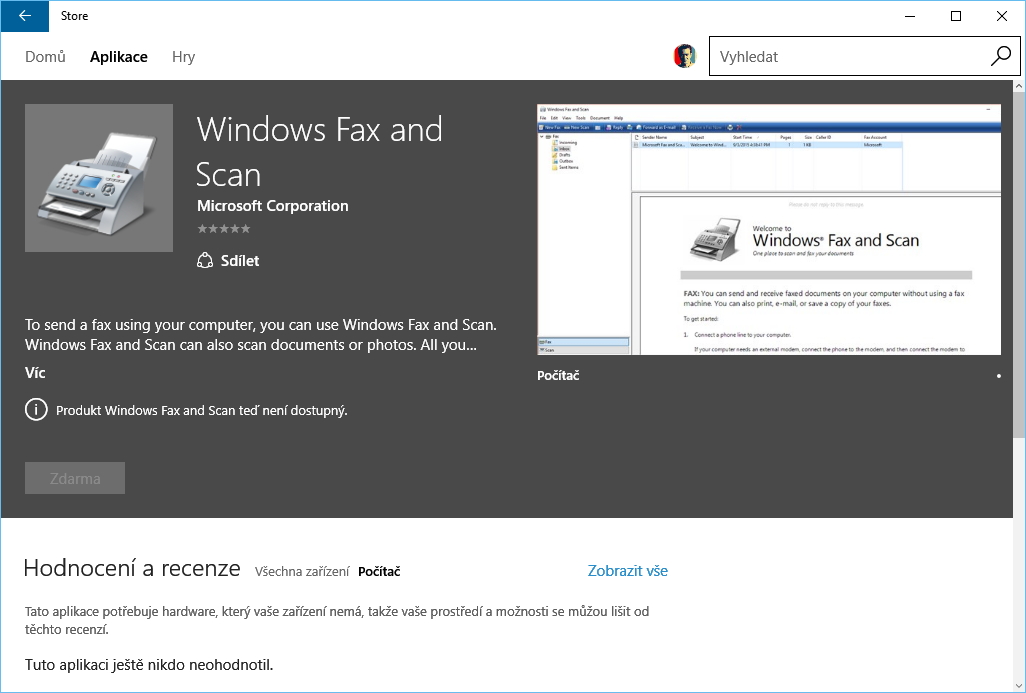
Task: Minimize the Store window
Action: [x=910, y=16]
